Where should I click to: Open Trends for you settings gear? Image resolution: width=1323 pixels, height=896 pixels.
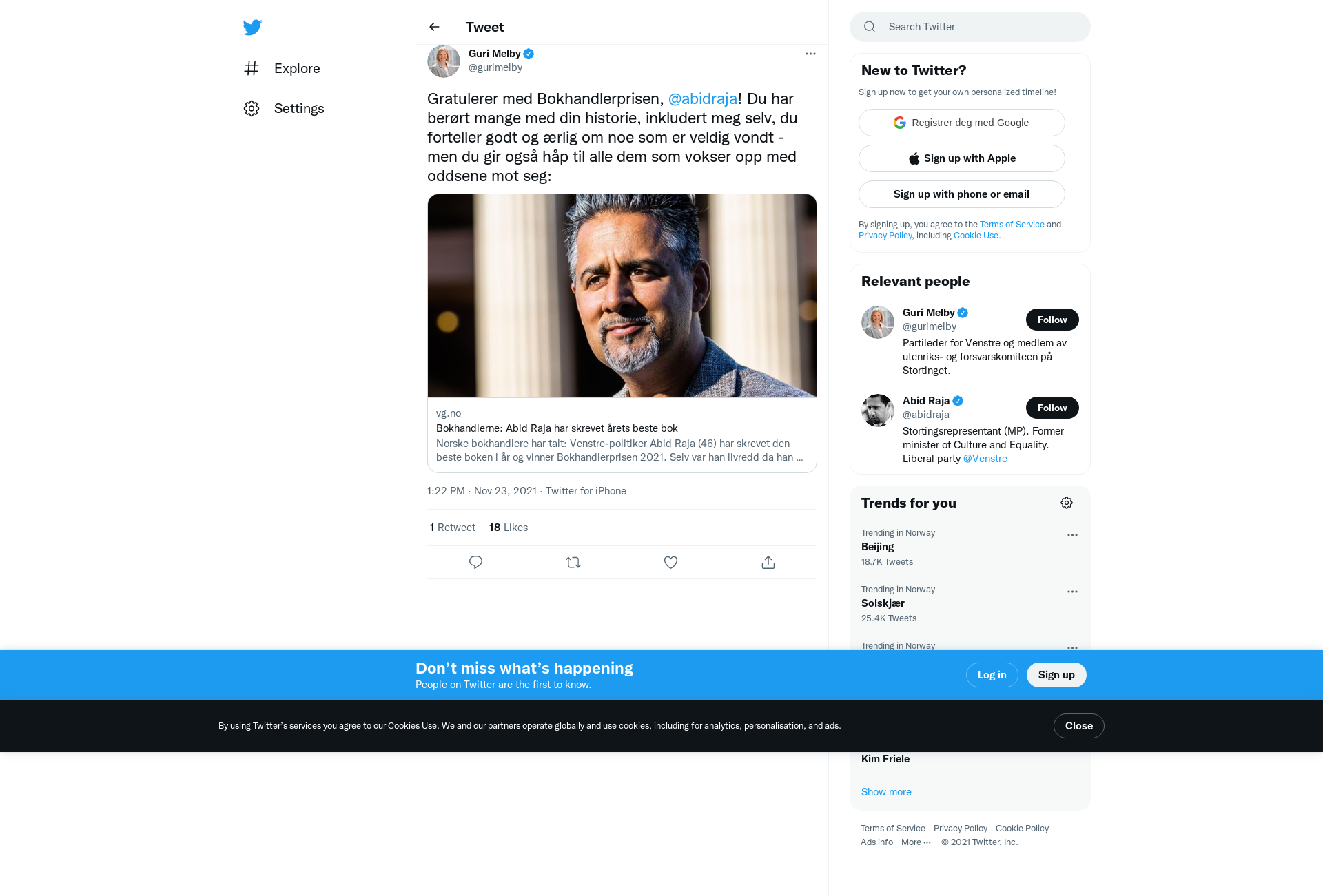[x=1067, y=503]
